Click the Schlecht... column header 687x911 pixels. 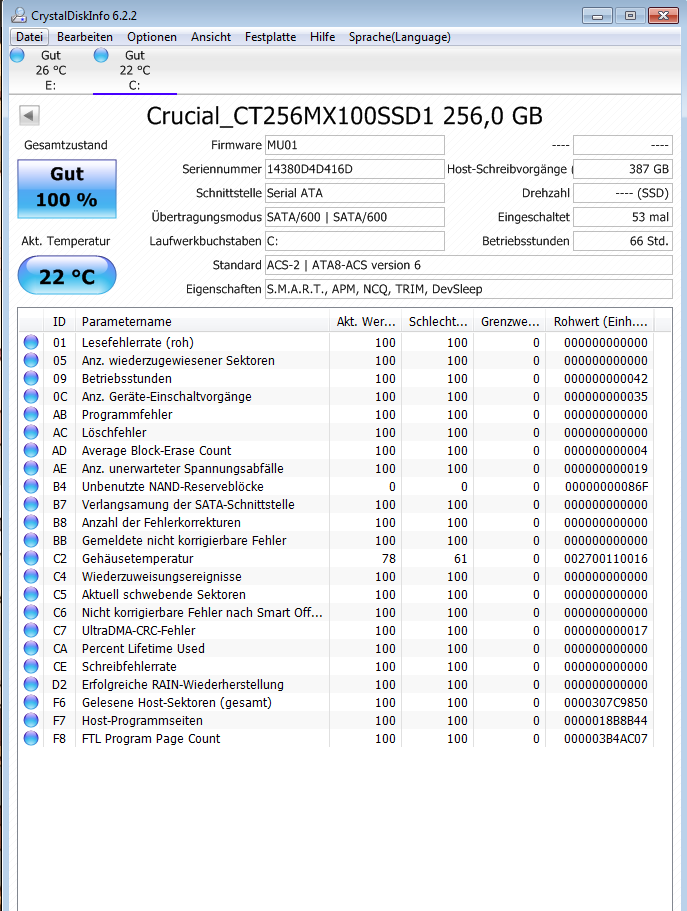(437, 321)
